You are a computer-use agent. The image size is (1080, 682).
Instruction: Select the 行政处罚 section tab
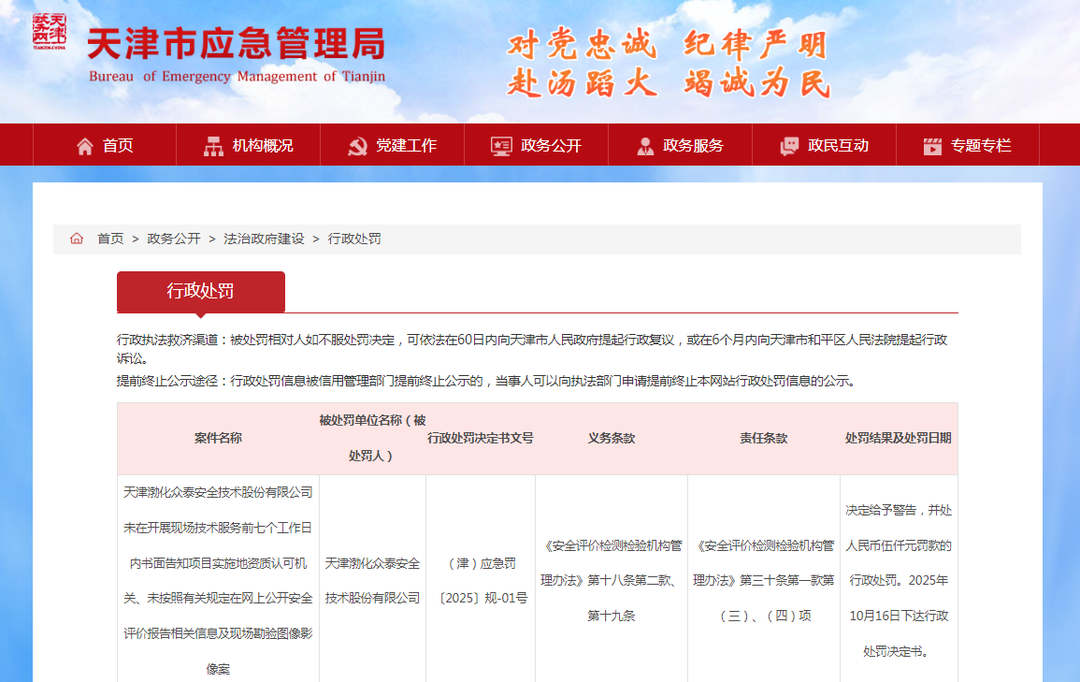201,291
